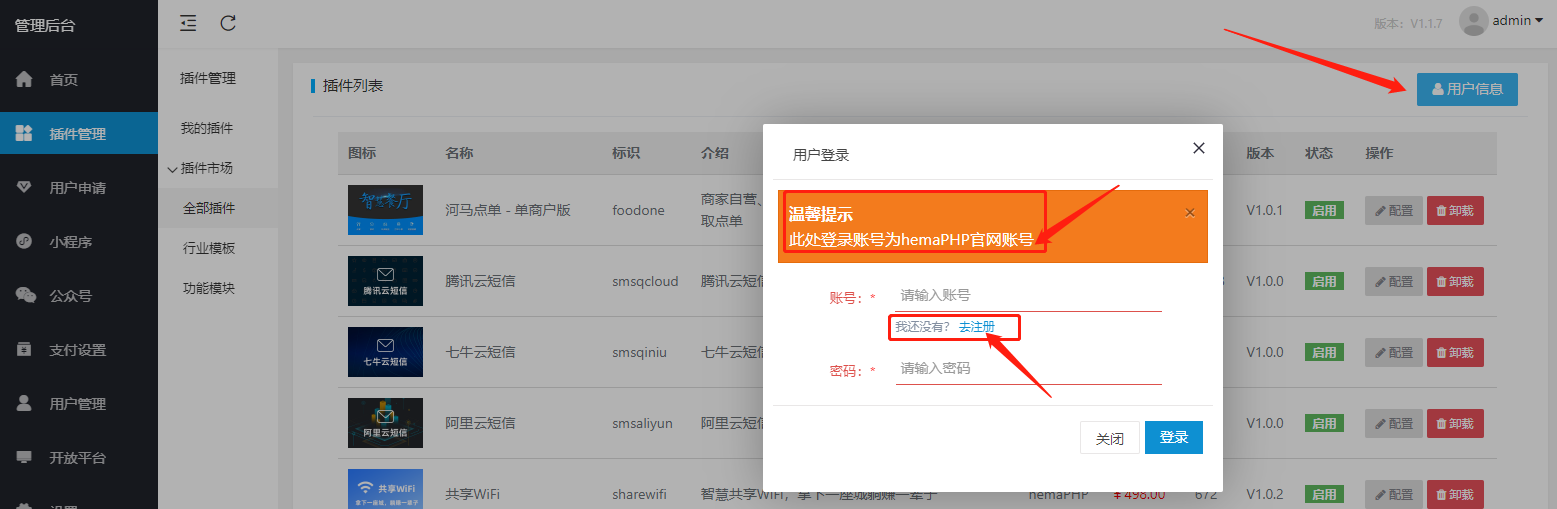Open 公众号 sidebar section

click(79, 296)
